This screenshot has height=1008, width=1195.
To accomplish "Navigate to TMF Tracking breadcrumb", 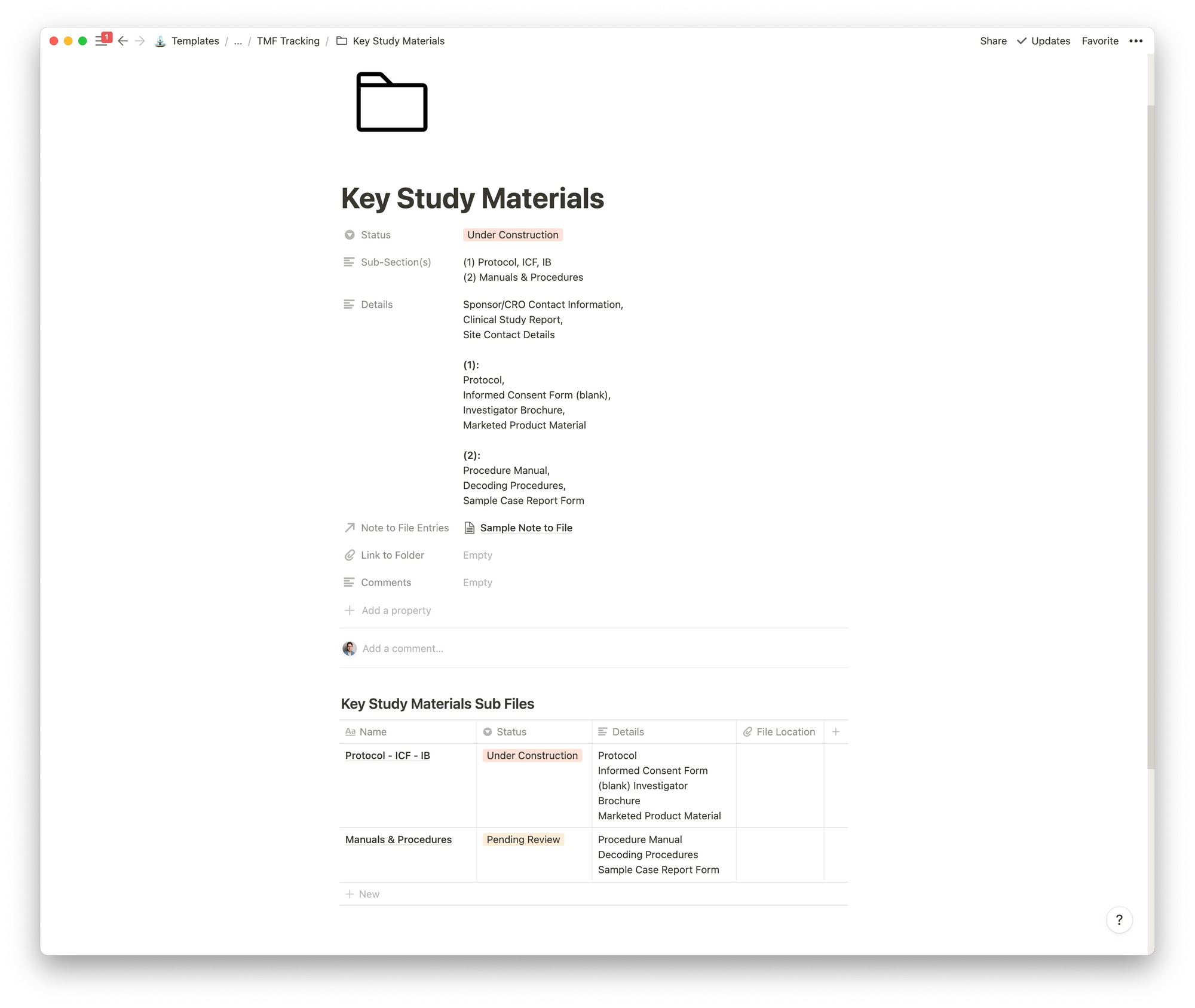I will [288, 41].
